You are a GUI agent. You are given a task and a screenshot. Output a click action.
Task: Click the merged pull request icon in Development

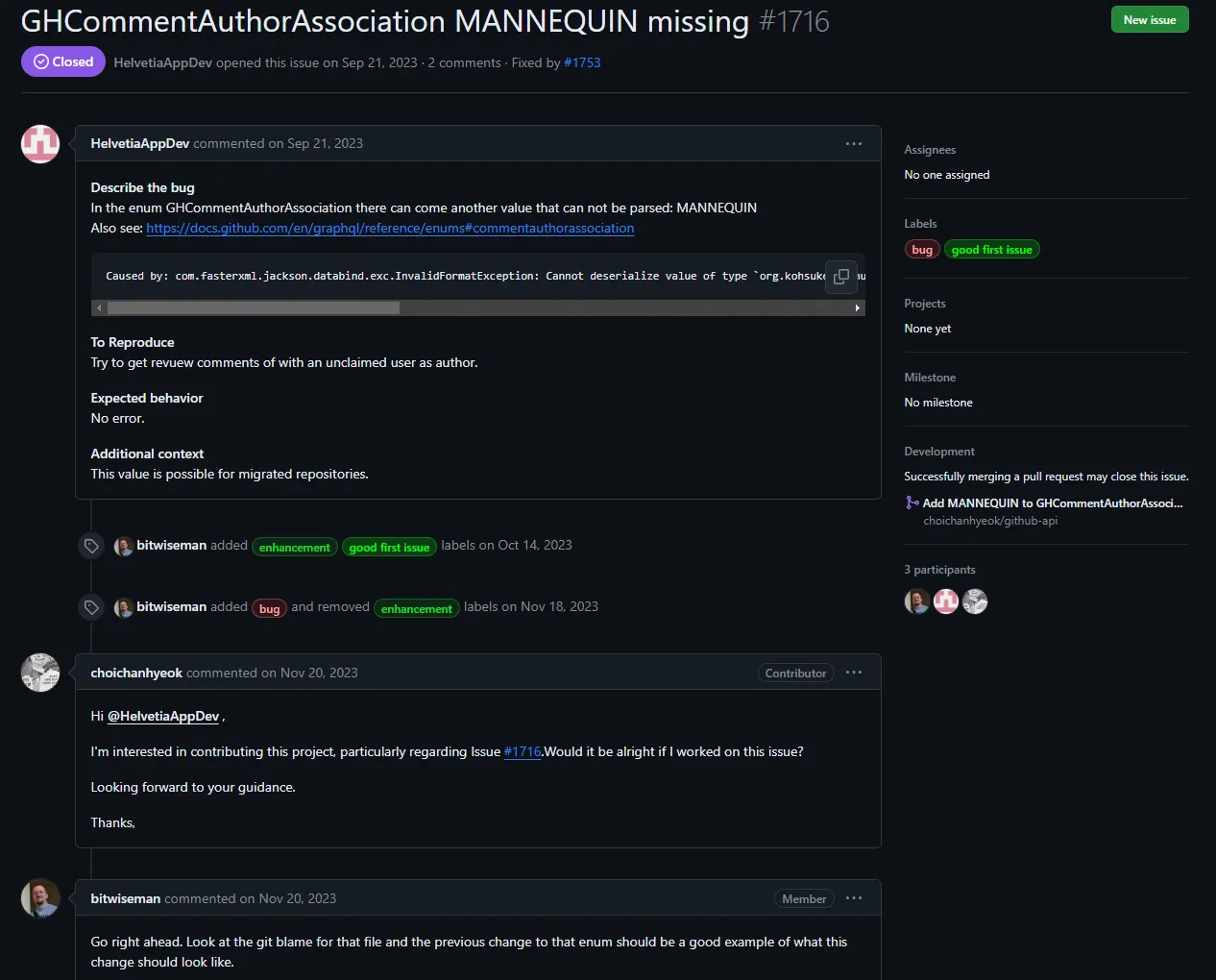pos(912,502)
